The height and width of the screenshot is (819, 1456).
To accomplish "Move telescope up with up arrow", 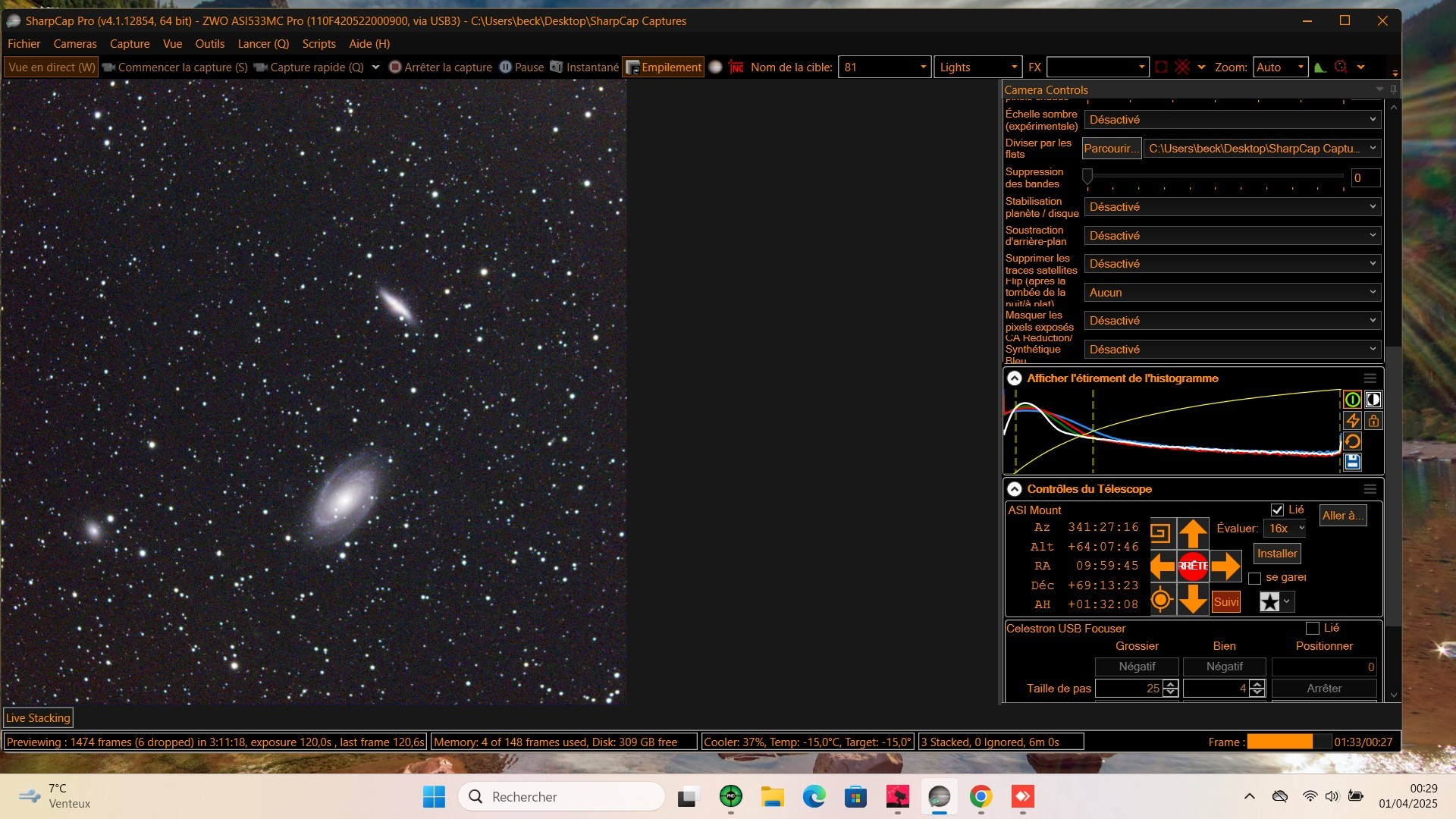I will [1193, 533].
